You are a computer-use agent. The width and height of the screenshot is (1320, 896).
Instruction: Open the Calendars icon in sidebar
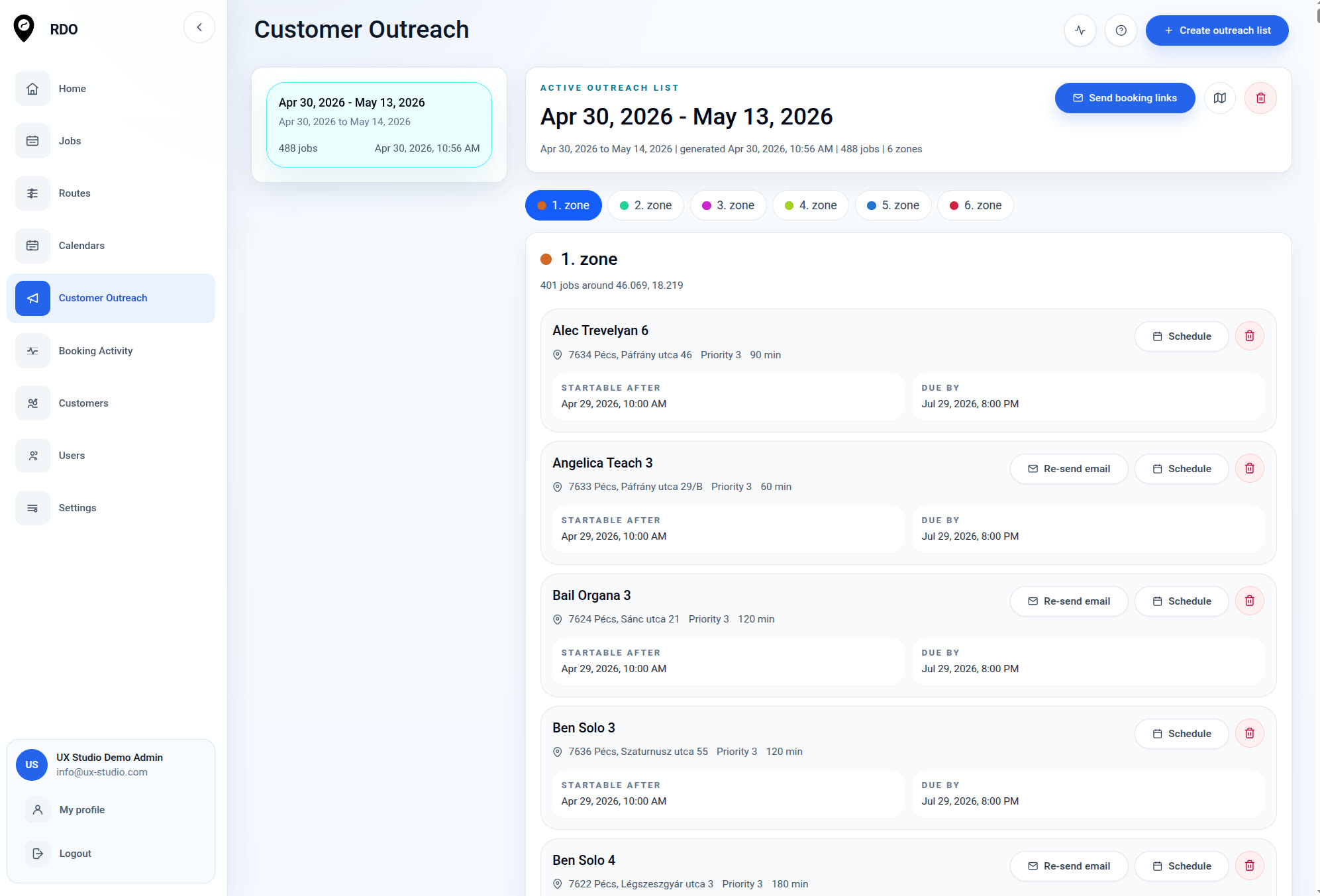point(32,246)
